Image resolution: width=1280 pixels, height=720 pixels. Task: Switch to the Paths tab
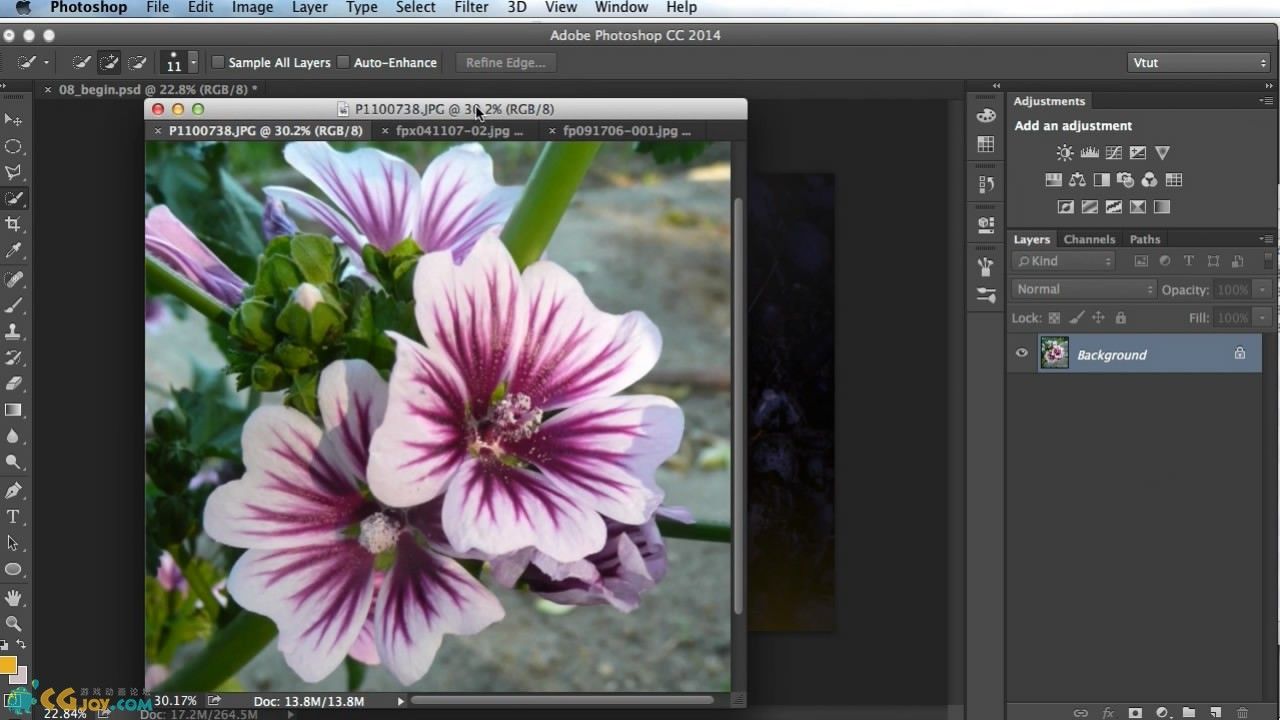coord(1145,239)
